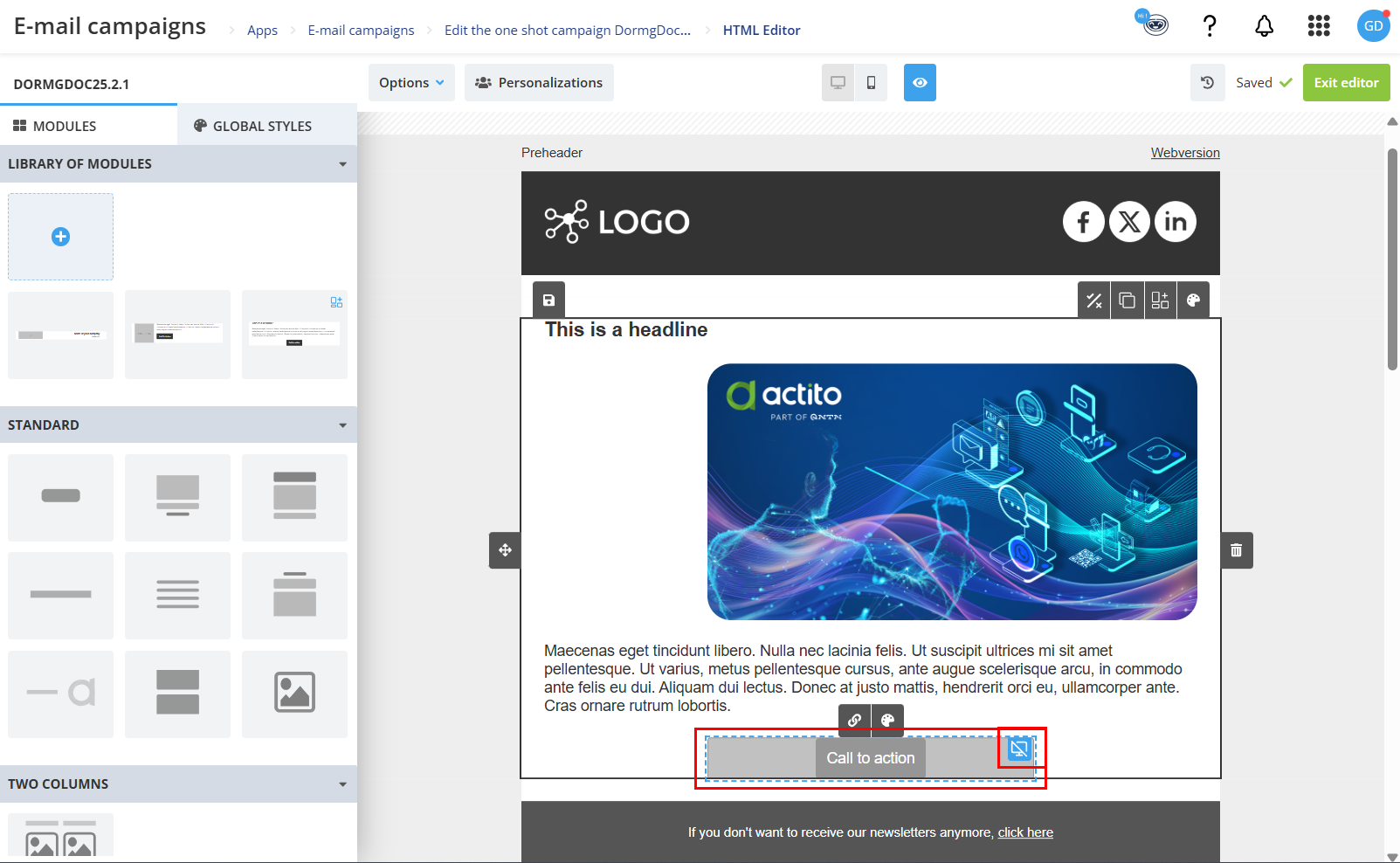Click Exit editor button
Image resolution: width=1400 pixels, height=863 pixels.
[x=1346, y=83]
